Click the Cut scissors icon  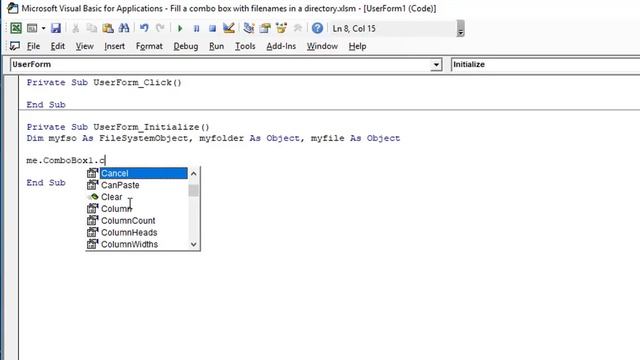[76, 28]
